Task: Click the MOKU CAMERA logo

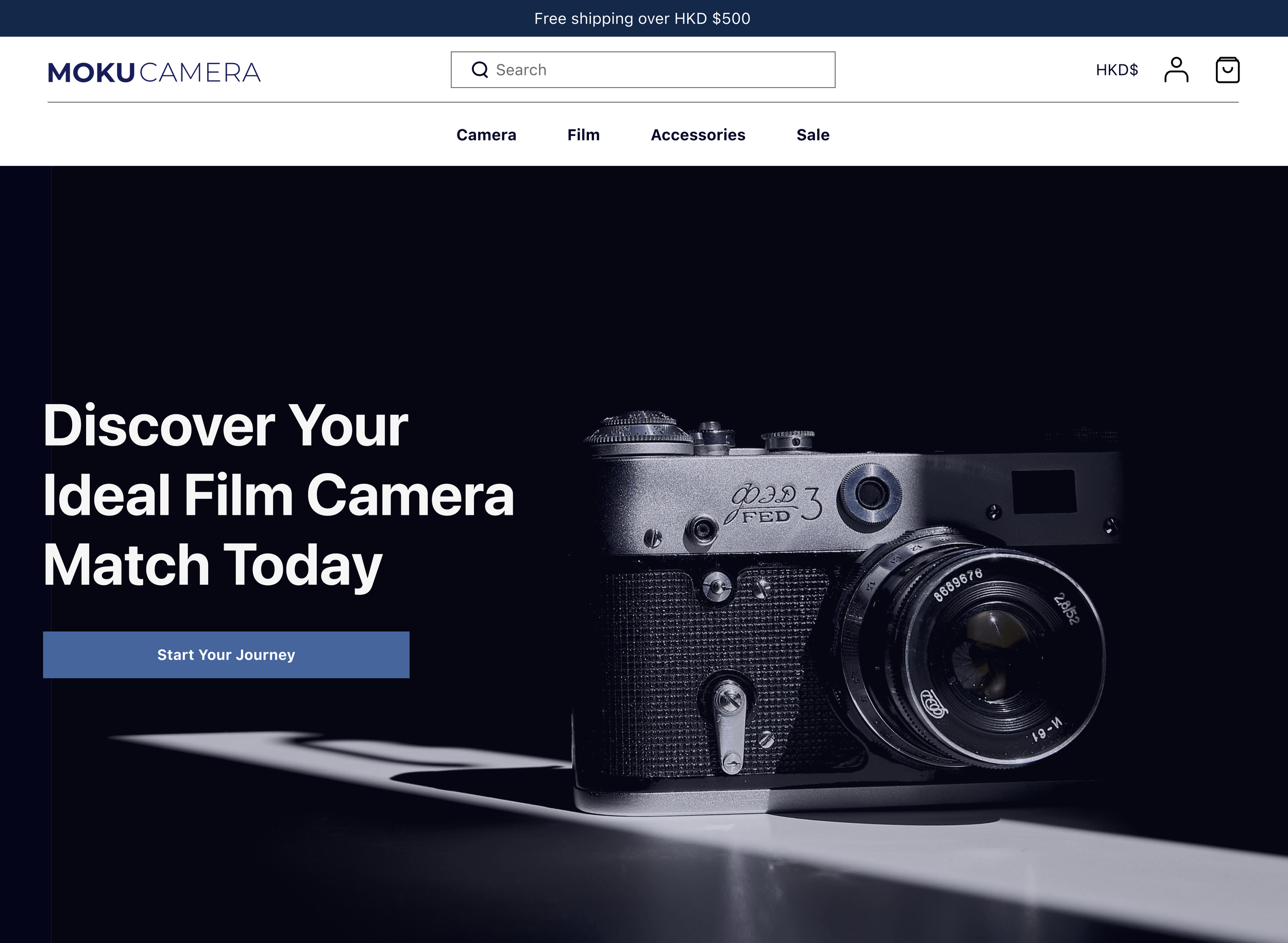Action: 154,73
